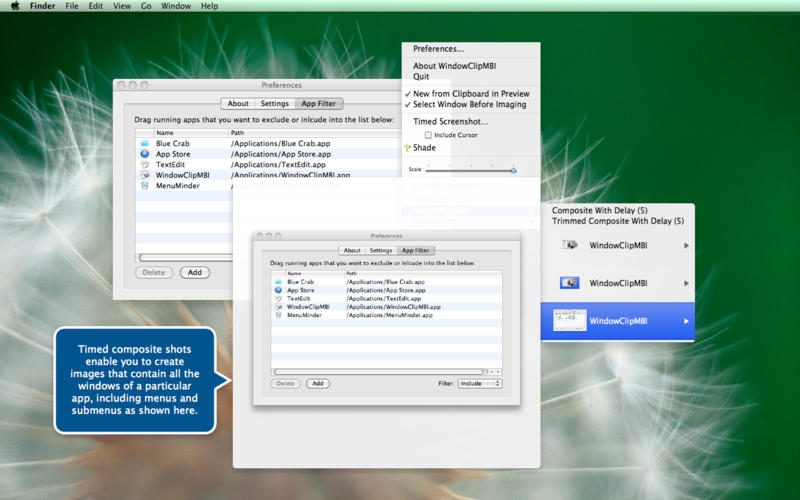The image size is (800, 500).
Task: Open the File menu
Action: [x=72, y=6]
